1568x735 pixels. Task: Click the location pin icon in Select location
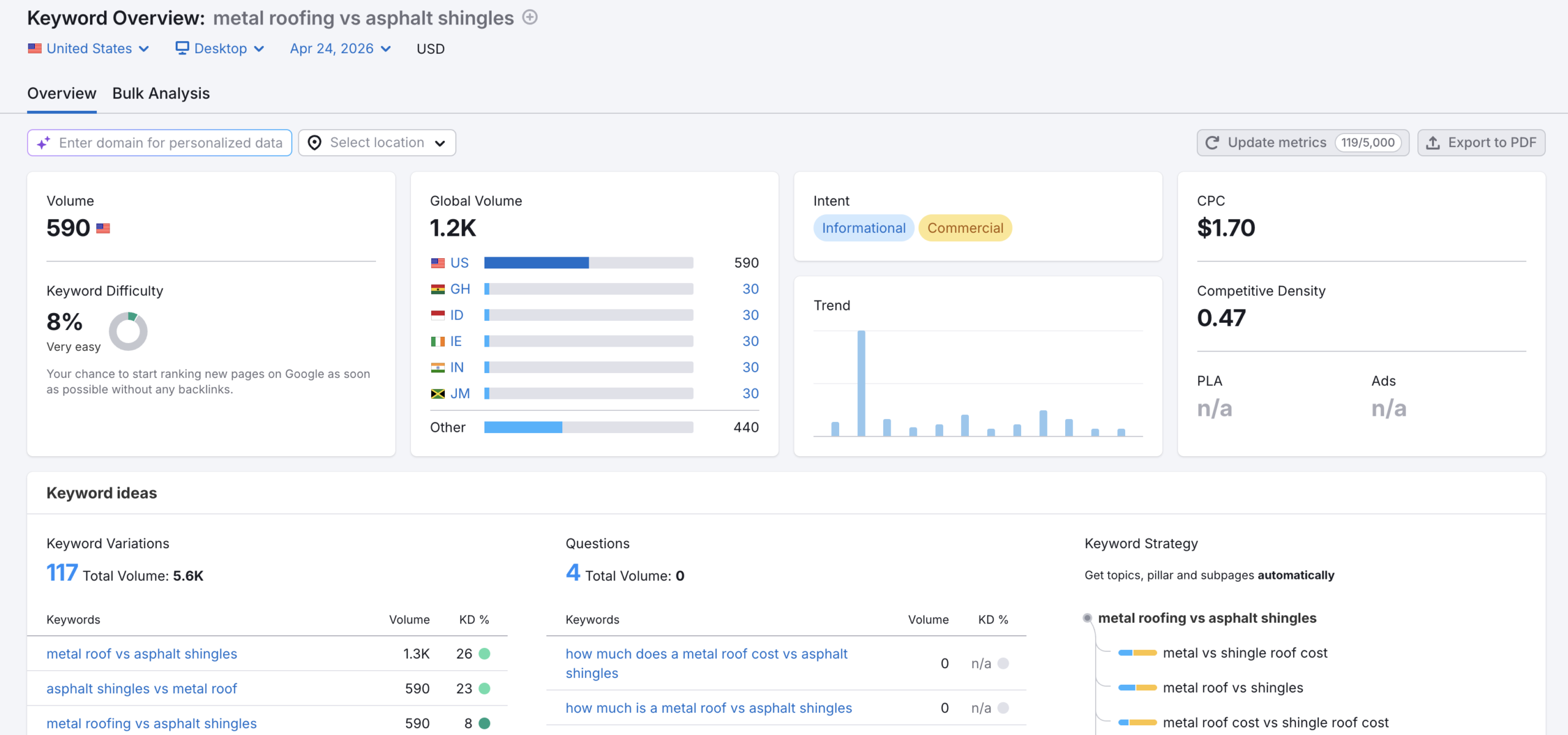click(x=315, y=143)
